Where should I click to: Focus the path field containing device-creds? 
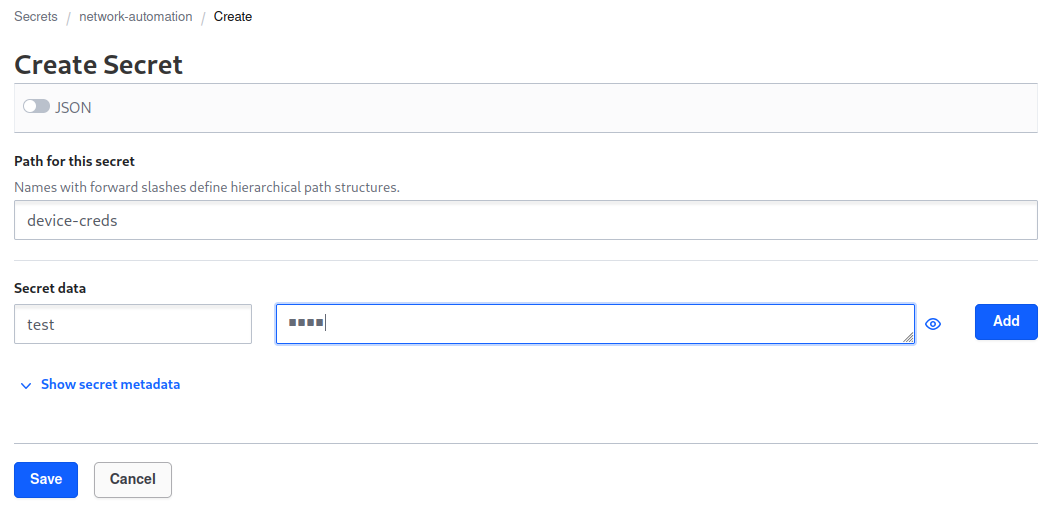coord(525,221)
